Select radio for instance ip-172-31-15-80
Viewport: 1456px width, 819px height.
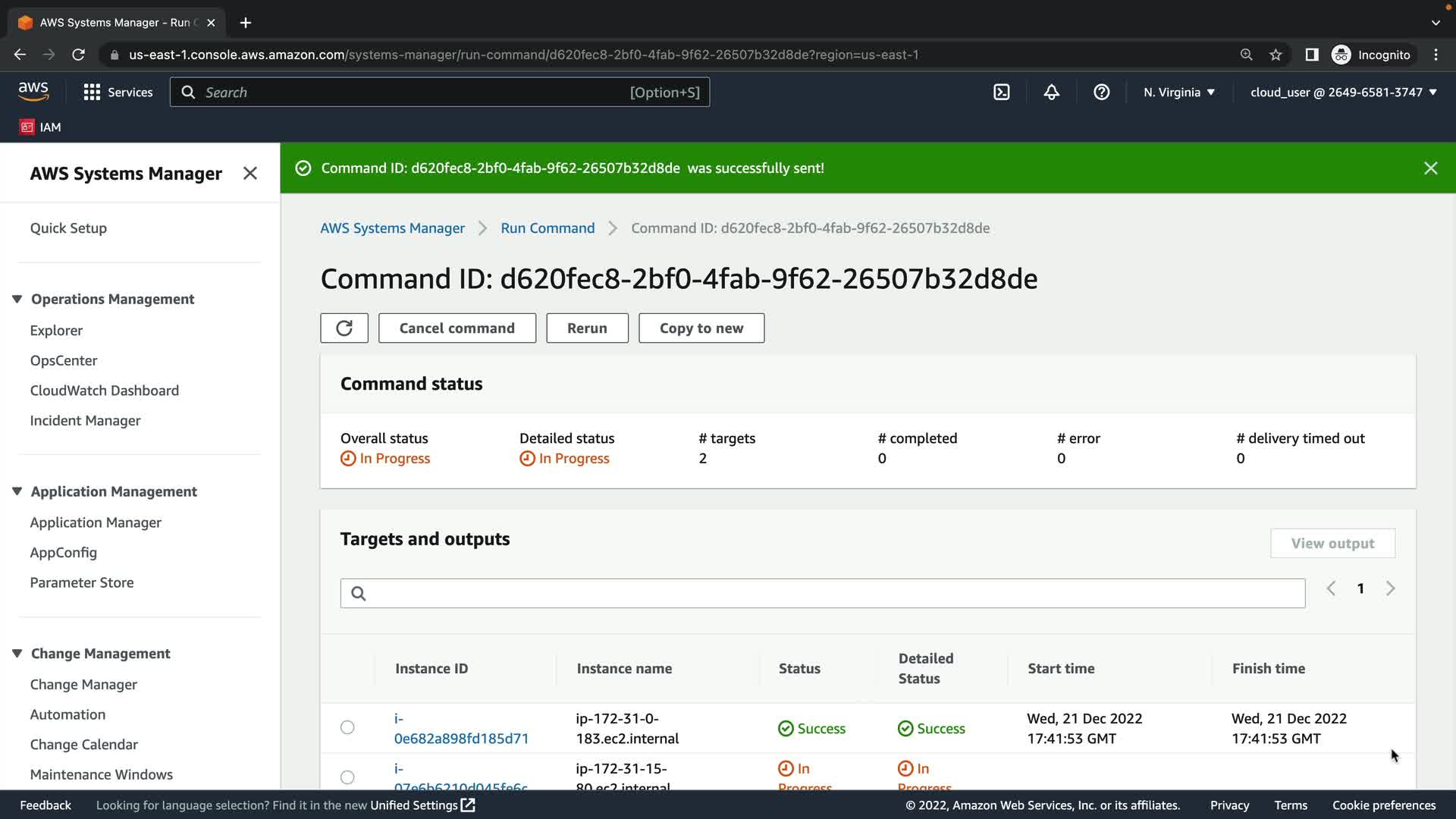(347, 777)
